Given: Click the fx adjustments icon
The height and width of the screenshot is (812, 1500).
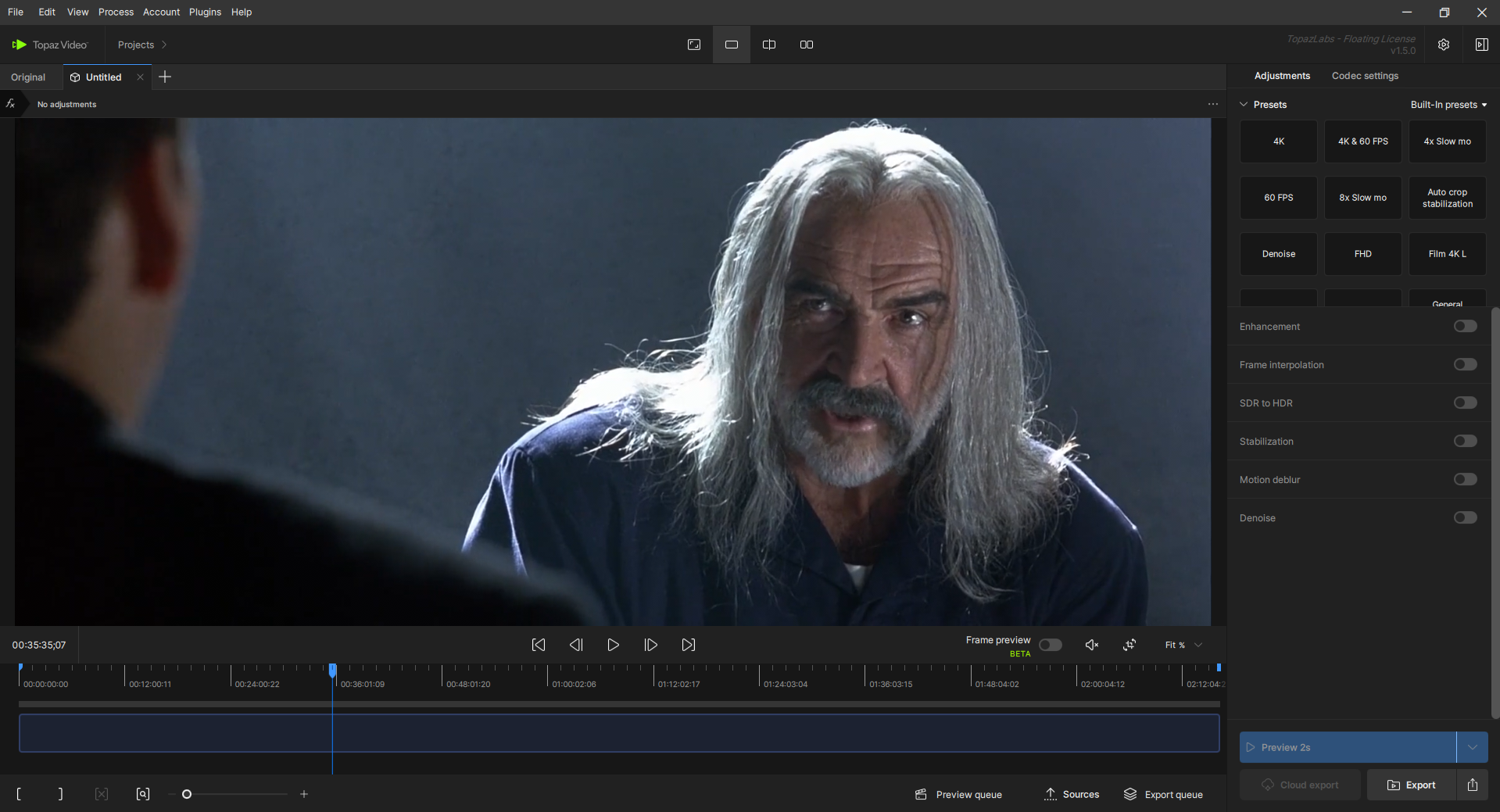Looking at the screenshot, I should [10, 104].
